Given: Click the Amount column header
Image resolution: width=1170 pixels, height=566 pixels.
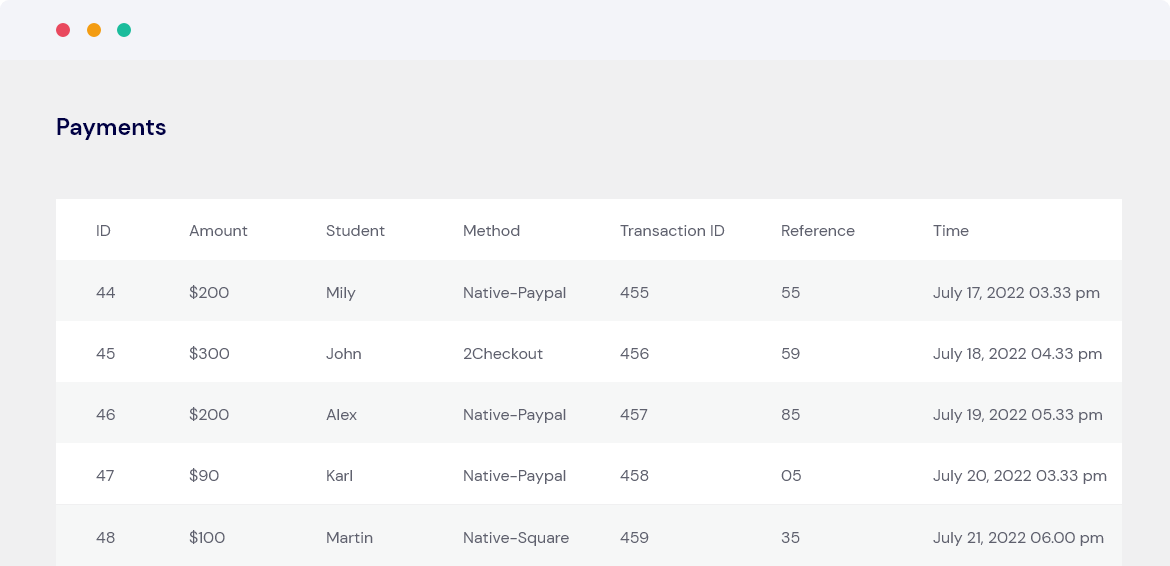Looking at the screenshot, I should pyautogui.click(x=218, y=231).
